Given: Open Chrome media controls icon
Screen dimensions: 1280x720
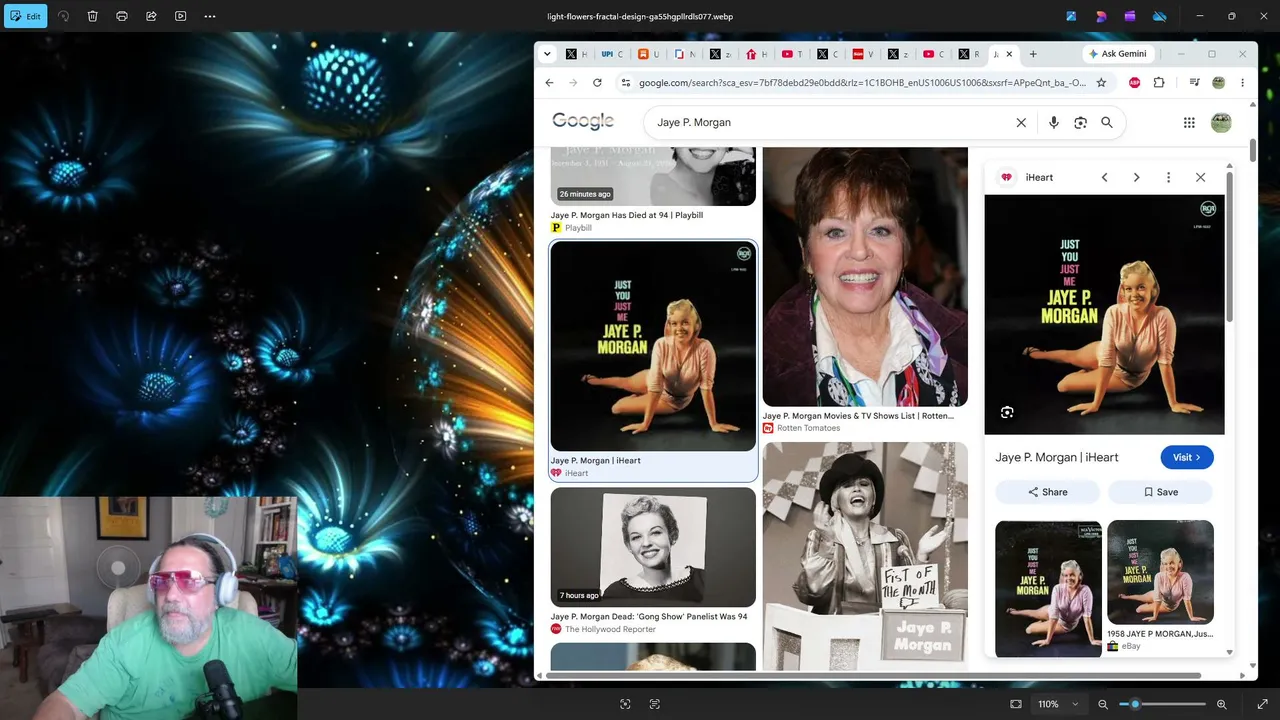Looking at the screenshot, I should pyautogui.click(x=1194, y=82).
